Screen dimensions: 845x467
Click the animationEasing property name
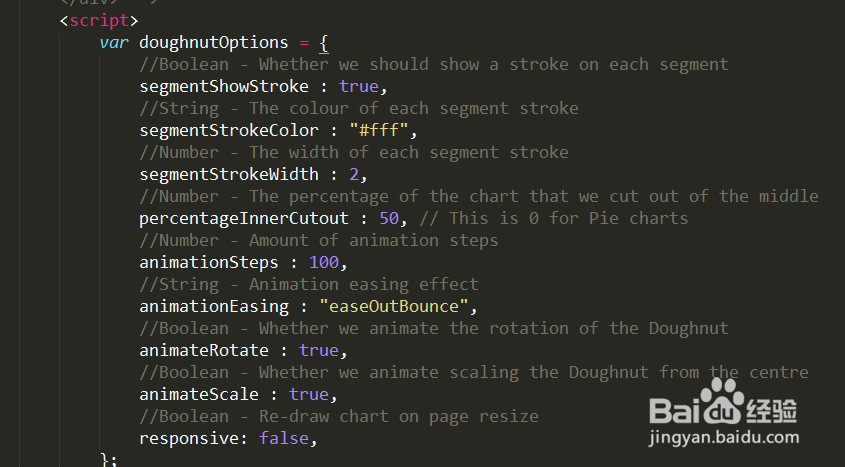(x=214, y=306)
